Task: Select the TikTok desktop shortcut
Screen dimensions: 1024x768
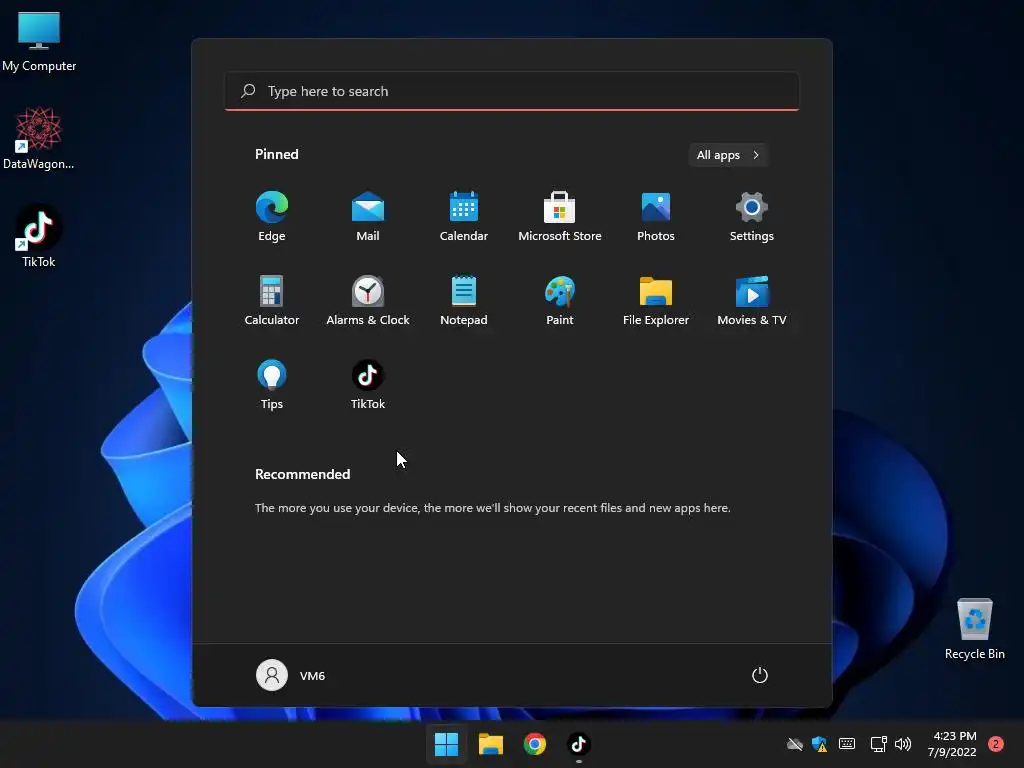Action: 39,236
